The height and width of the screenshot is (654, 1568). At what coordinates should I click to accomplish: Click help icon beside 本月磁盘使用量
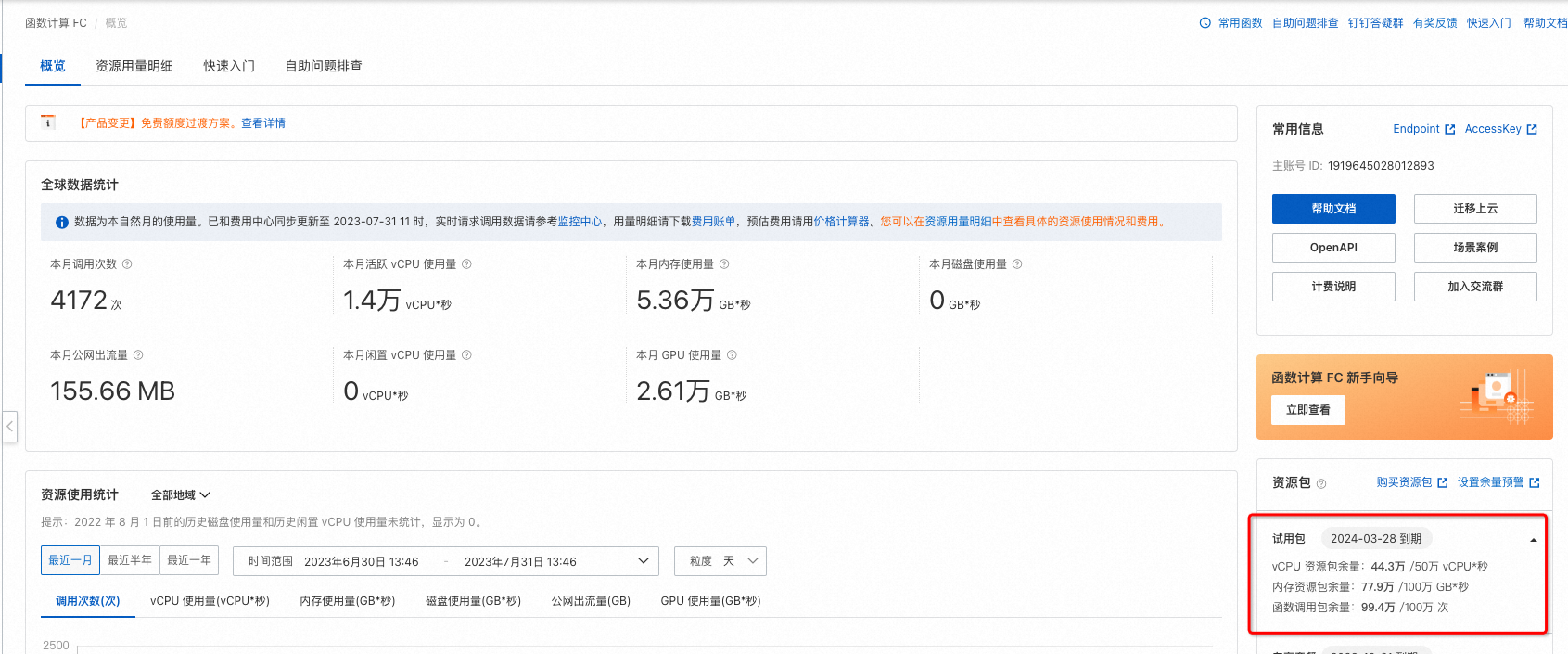[1017, 264]
